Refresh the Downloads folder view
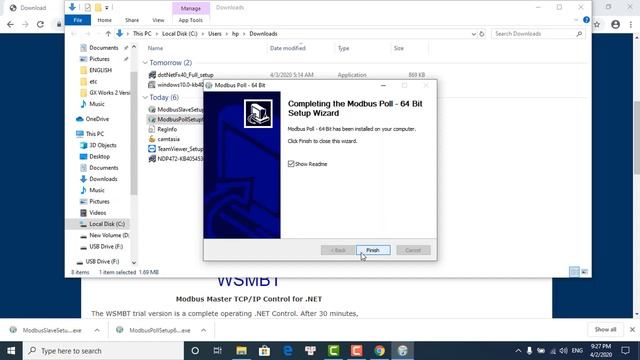Viewport: 640px width, 360px height. (x=482, y=34)
